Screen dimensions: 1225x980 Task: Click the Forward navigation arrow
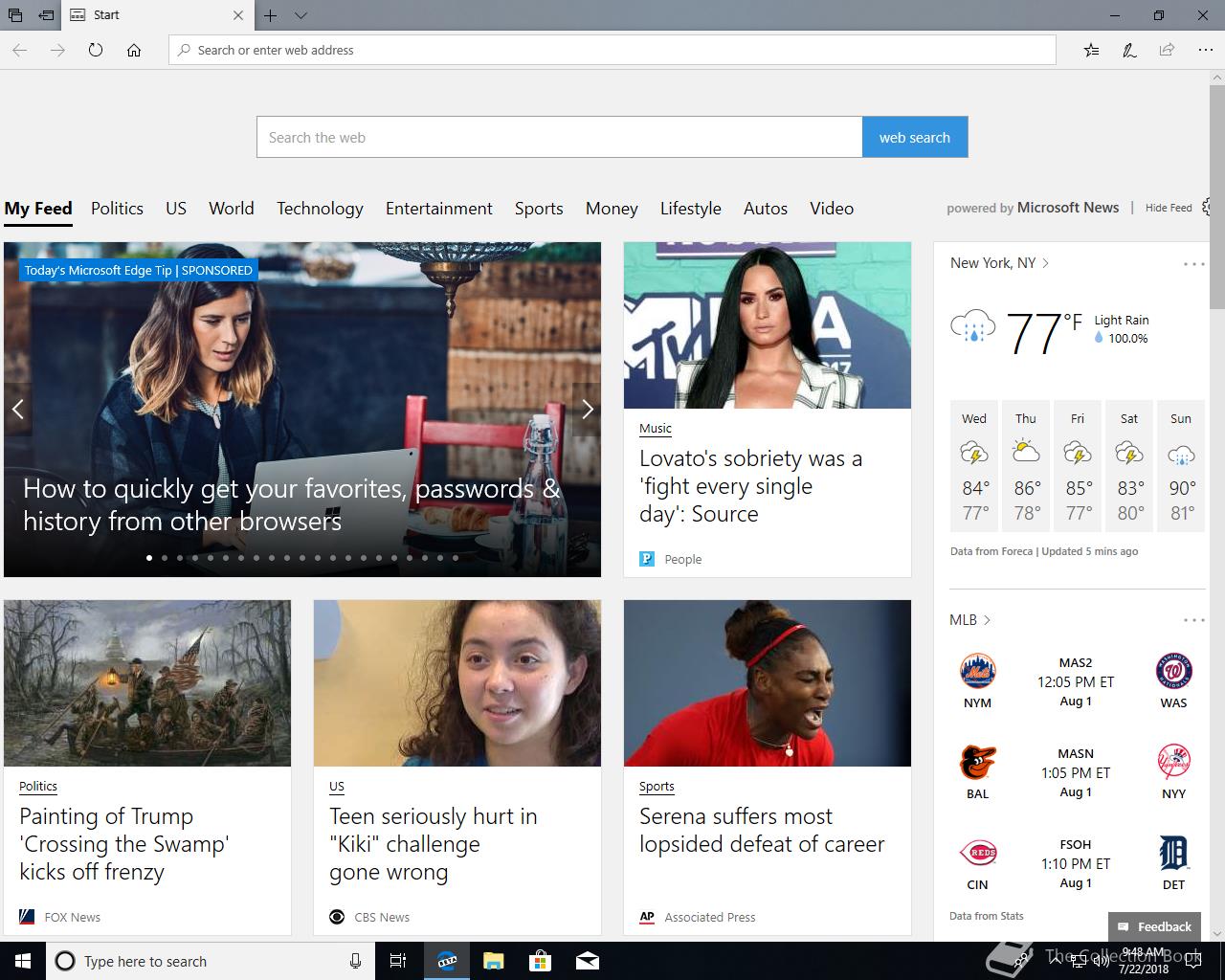tap(57, 50)
